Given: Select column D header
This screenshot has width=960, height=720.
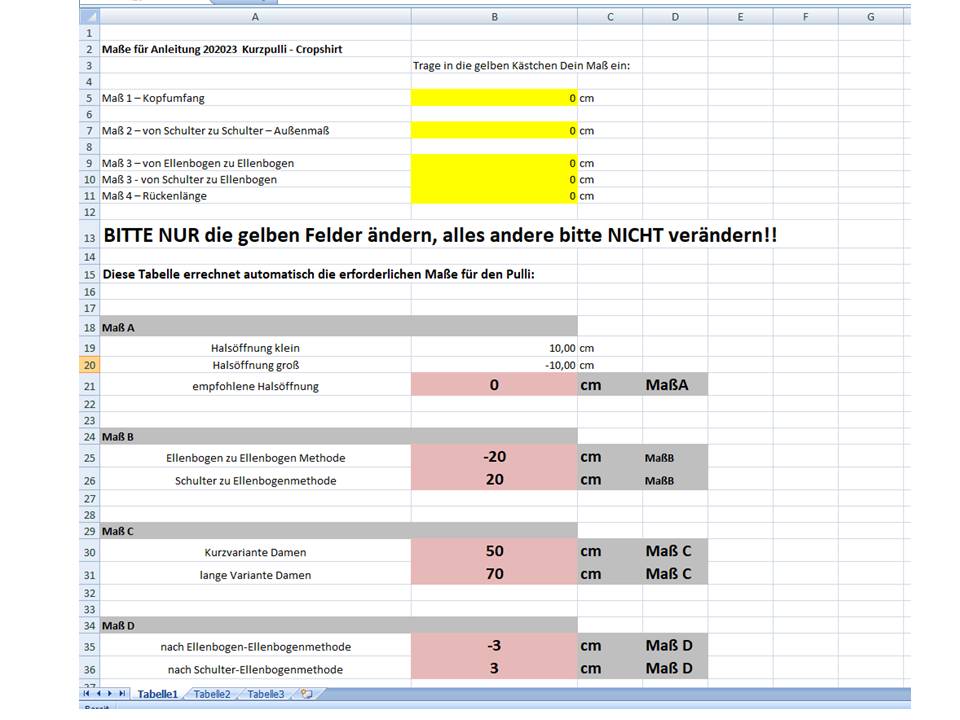Looking at the screenshot, I should point(675,17).
